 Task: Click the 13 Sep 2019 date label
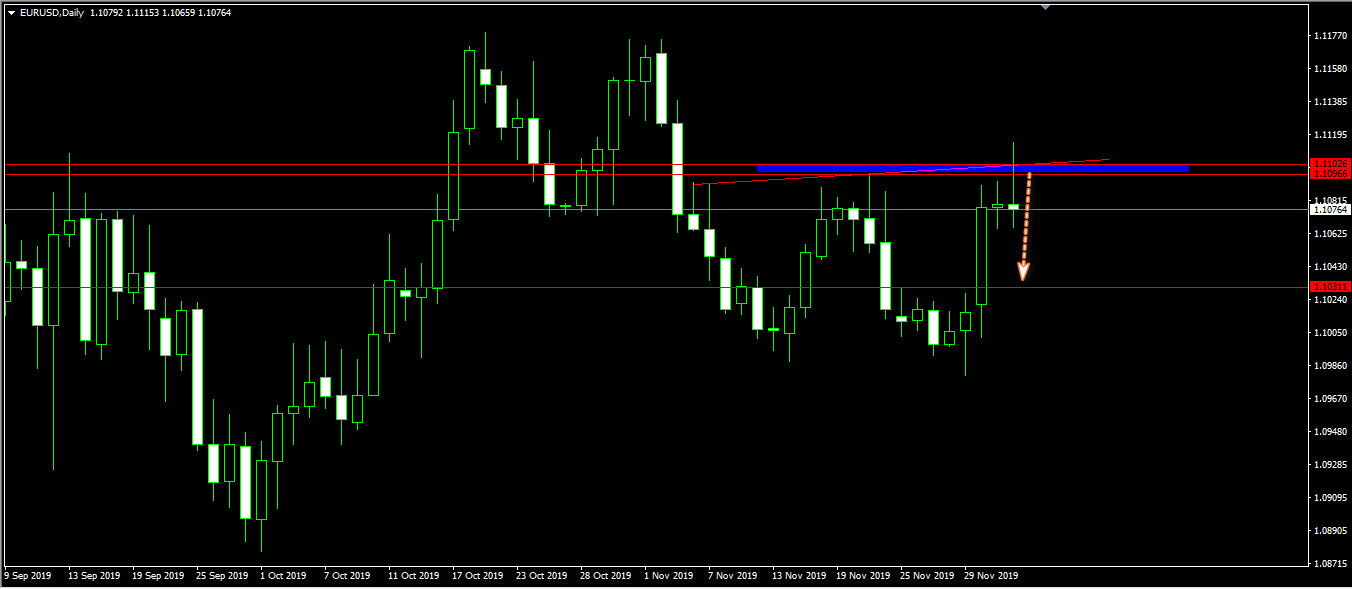pyautogui.click(x=93, y=576)
